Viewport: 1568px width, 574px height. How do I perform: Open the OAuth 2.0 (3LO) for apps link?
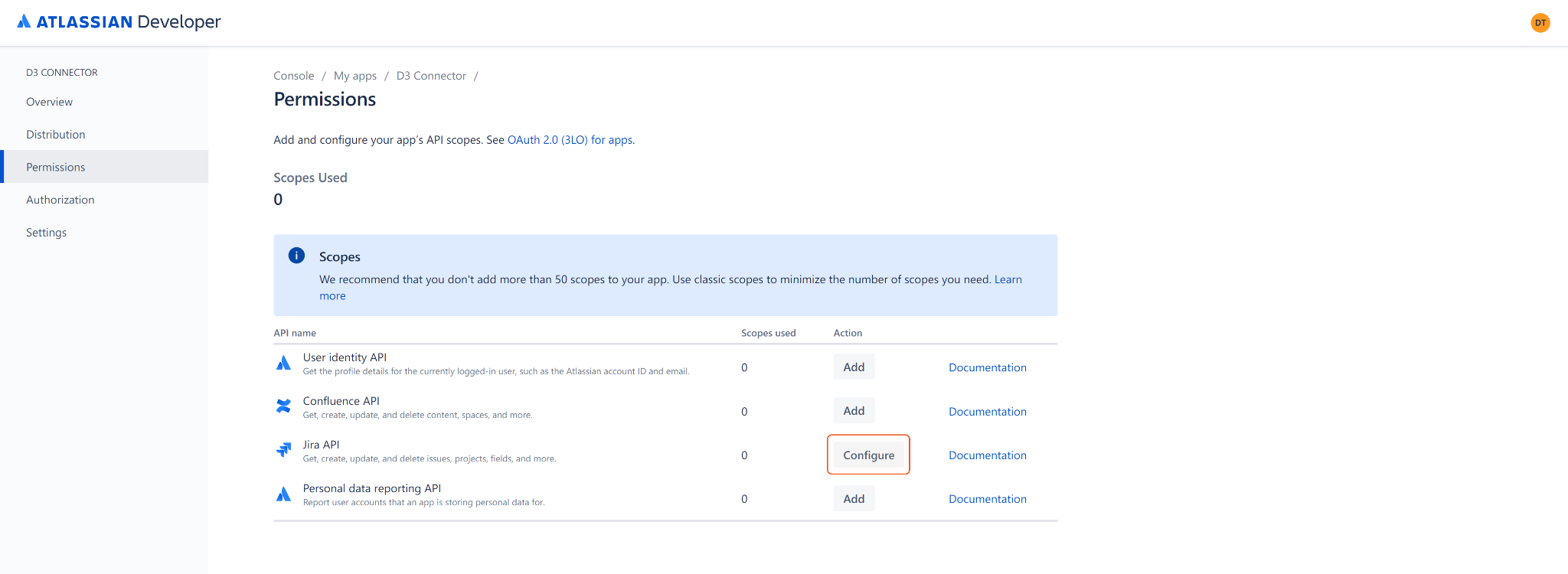[570, 140]
